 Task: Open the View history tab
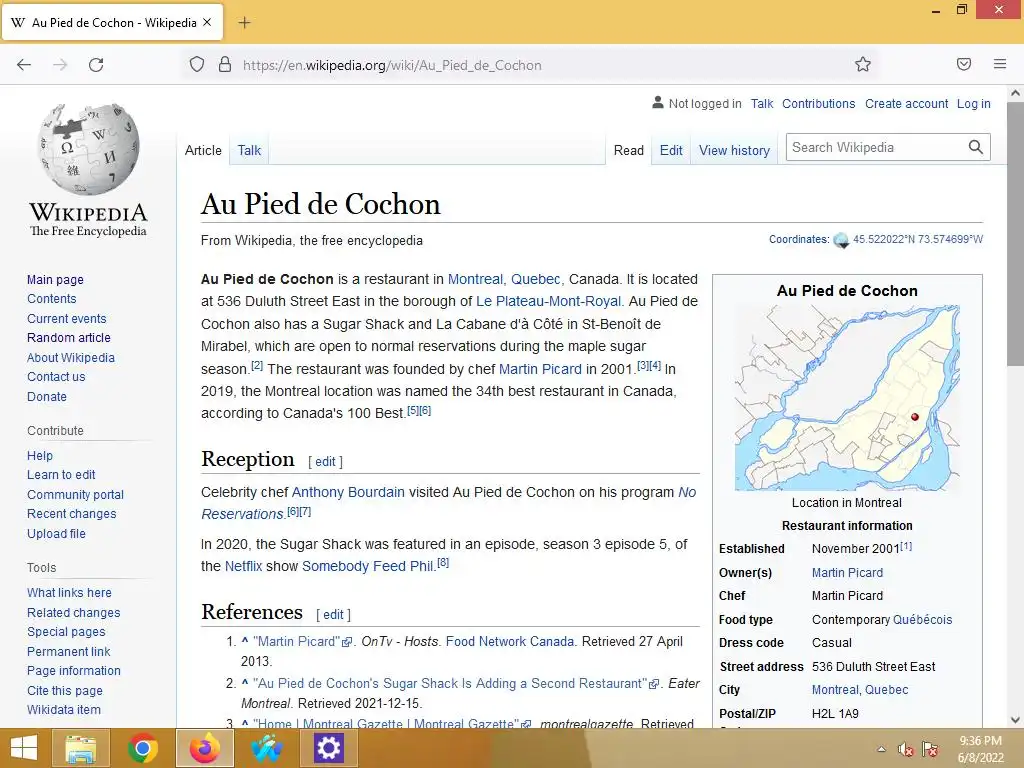tap(735, 150)
